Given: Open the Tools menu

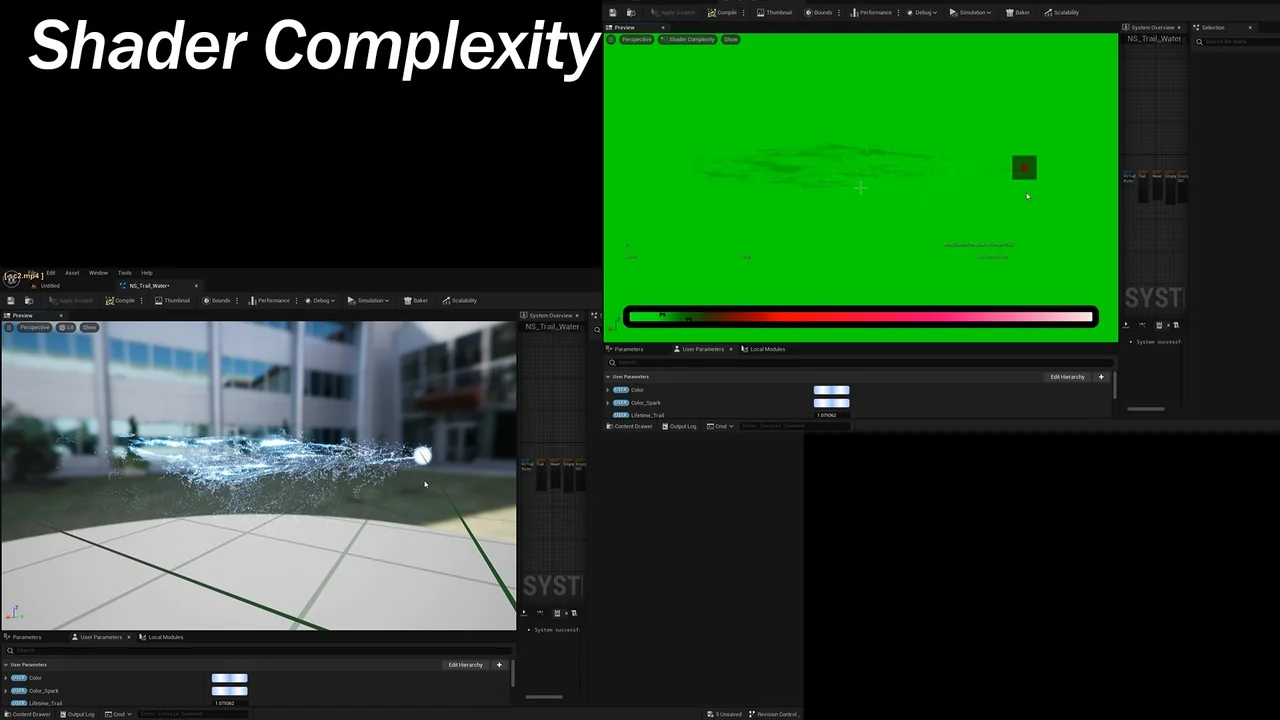Looking at the screenshot, I should [x=124, y=273].
